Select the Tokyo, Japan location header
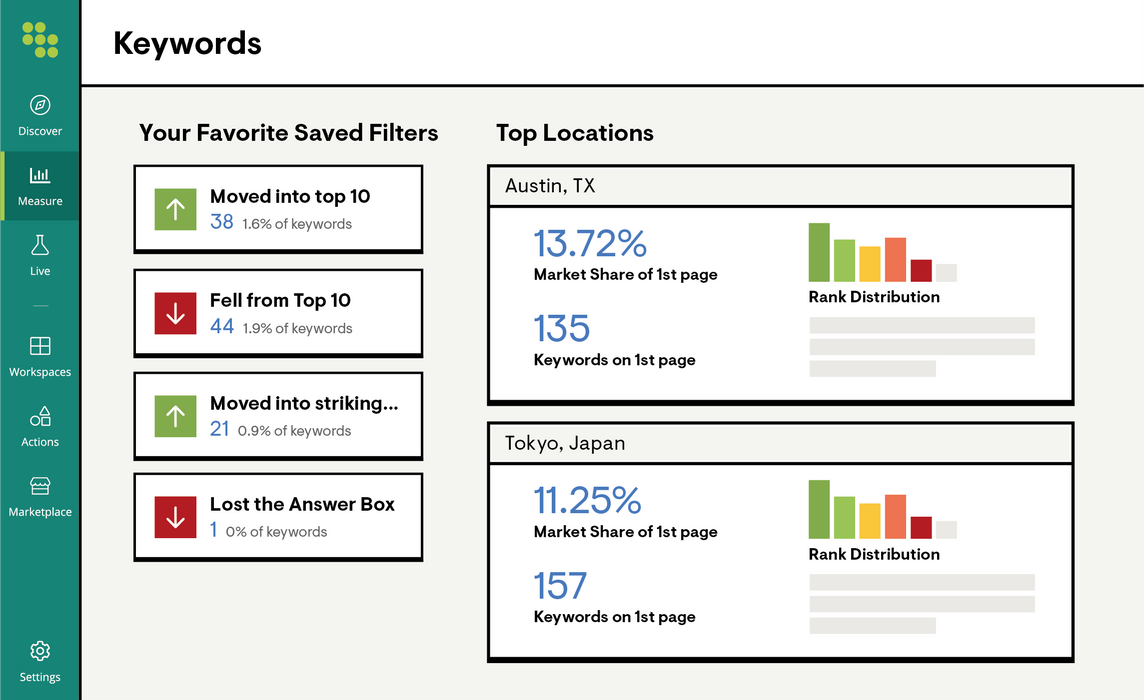 pos(781,443)
